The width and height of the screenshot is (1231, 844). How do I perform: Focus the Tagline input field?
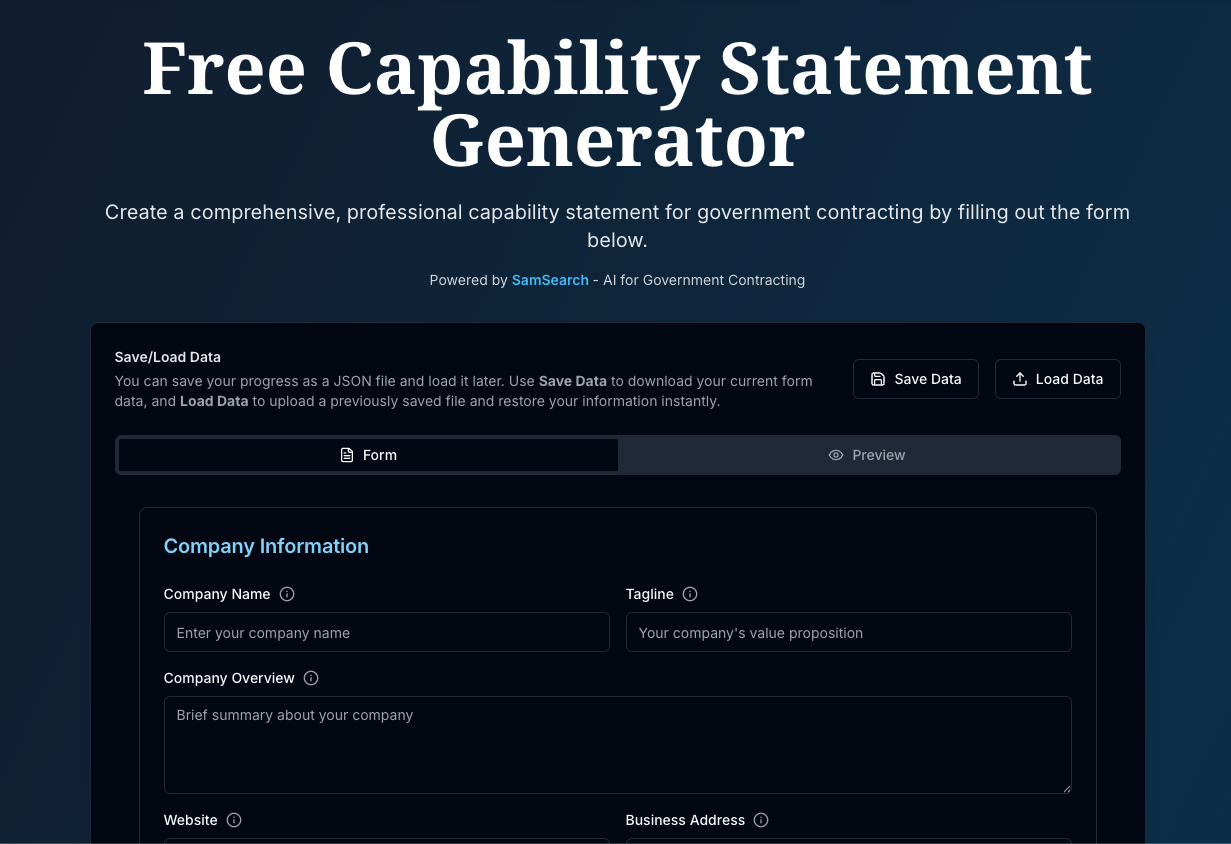click(x=849, y=632)
